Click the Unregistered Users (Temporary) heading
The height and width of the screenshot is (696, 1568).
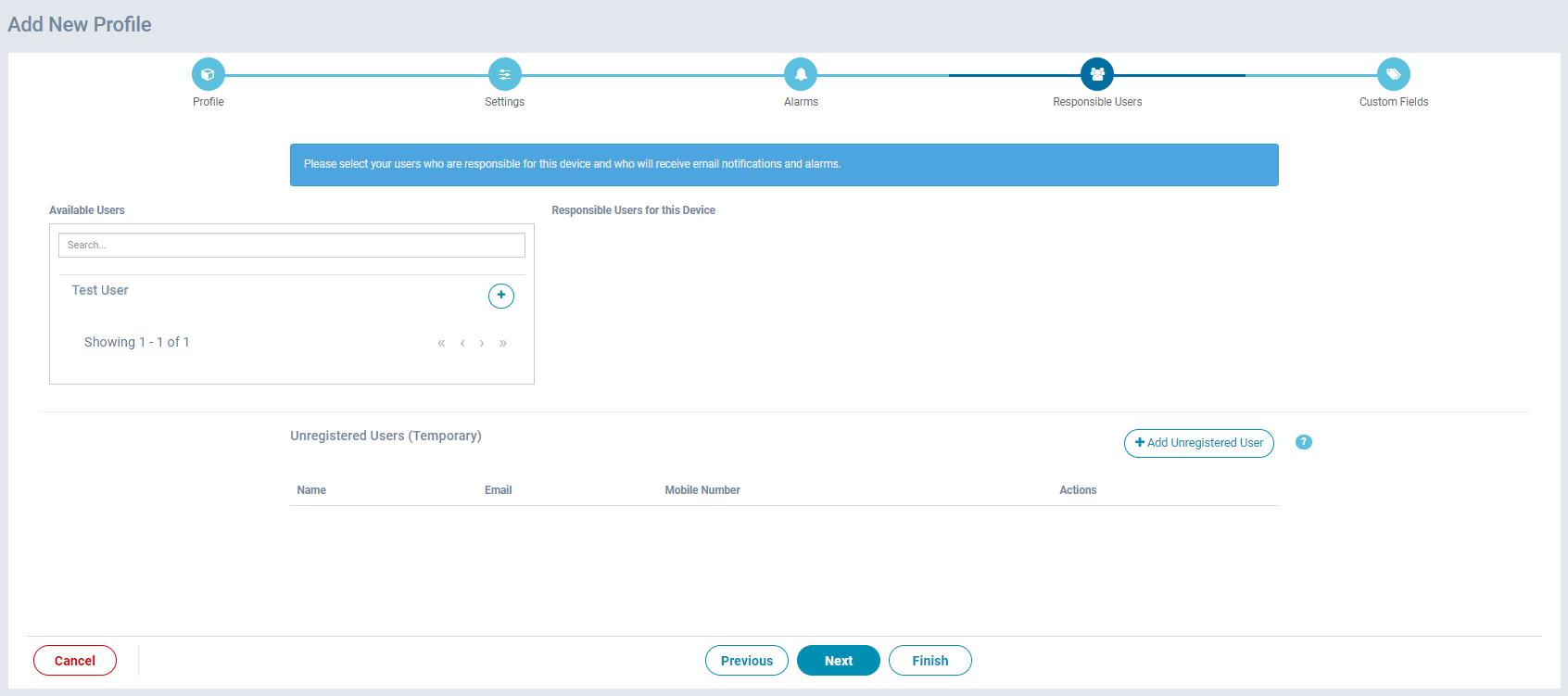tap(386, 436)
